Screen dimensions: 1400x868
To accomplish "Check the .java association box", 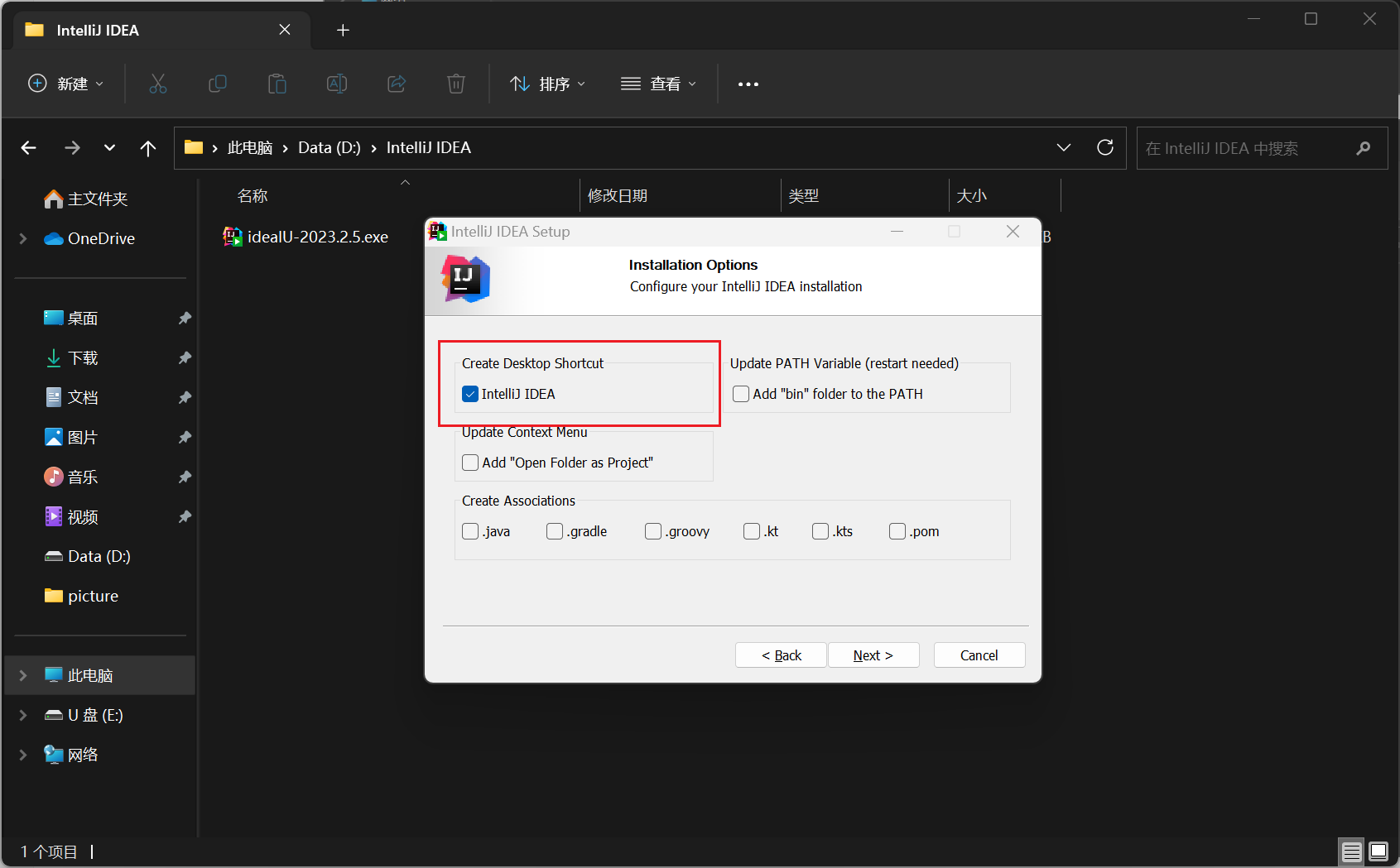I will point(470,531).
